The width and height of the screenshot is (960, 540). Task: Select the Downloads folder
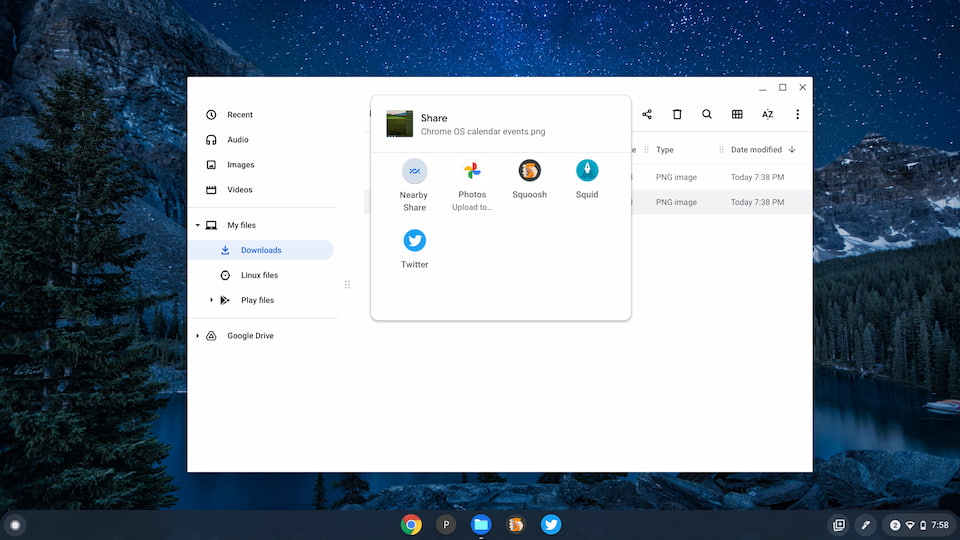tap(261, 250)
